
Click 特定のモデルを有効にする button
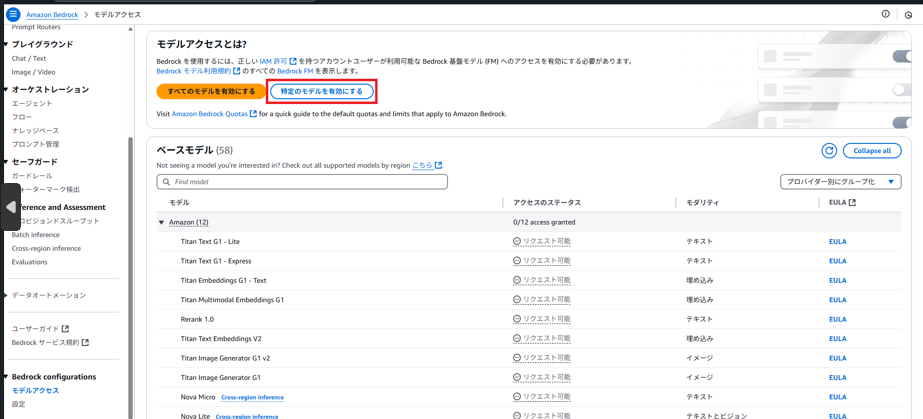coord(322,91)
